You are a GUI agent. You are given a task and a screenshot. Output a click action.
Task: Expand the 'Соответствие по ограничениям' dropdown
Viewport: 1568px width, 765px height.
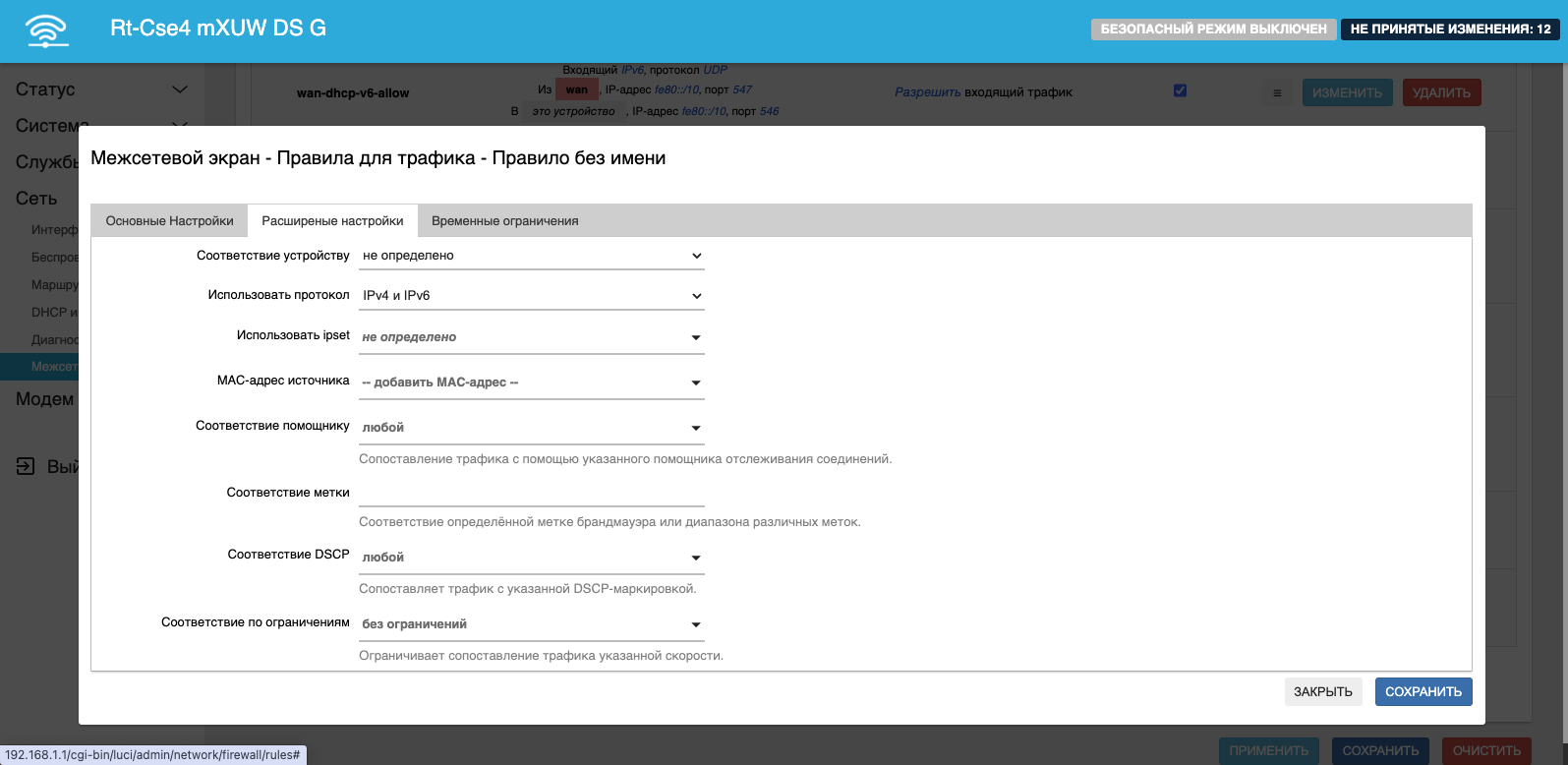click(531, 624)
